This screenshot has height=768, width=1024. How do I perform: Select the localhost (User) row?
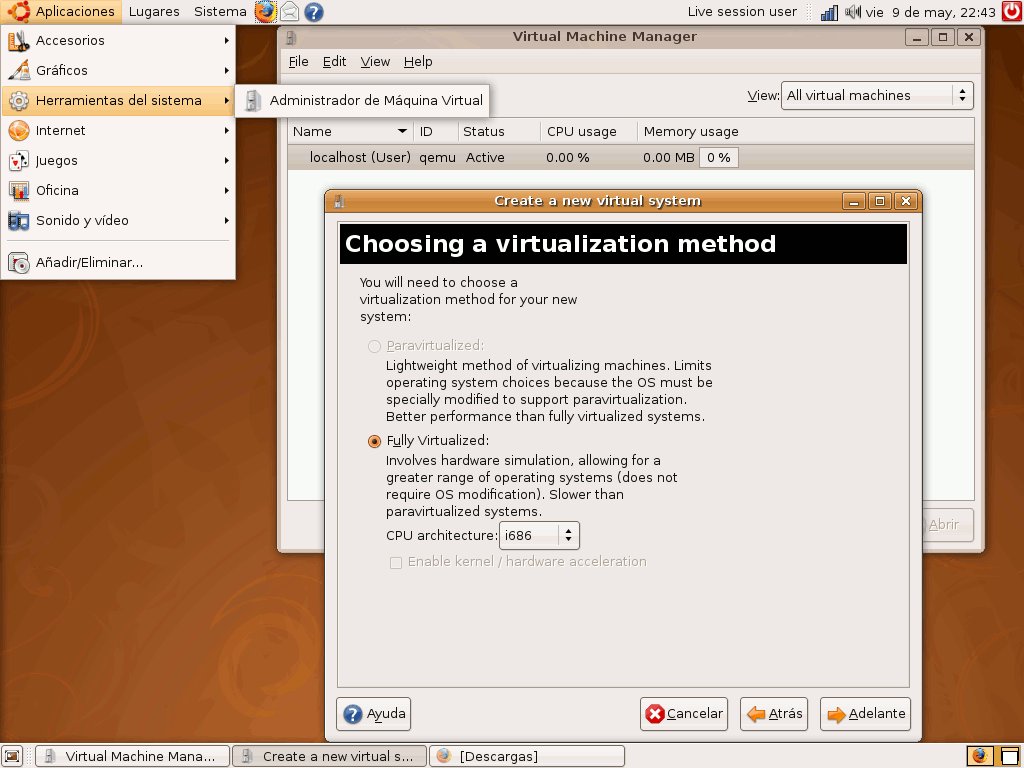pyautogui.click(x=631, y=157)
